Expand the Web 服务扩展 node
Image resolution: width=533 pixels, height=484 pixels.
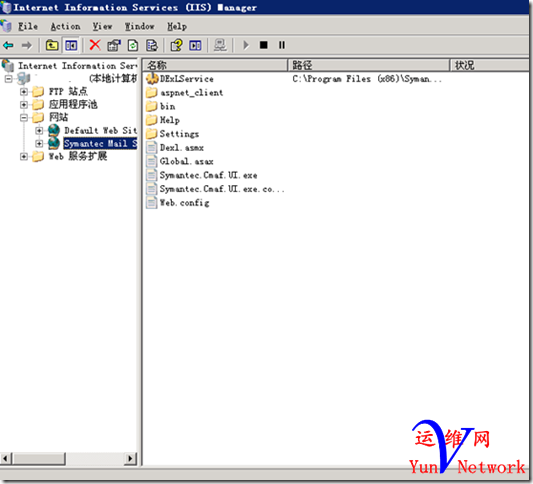[24, 156]
